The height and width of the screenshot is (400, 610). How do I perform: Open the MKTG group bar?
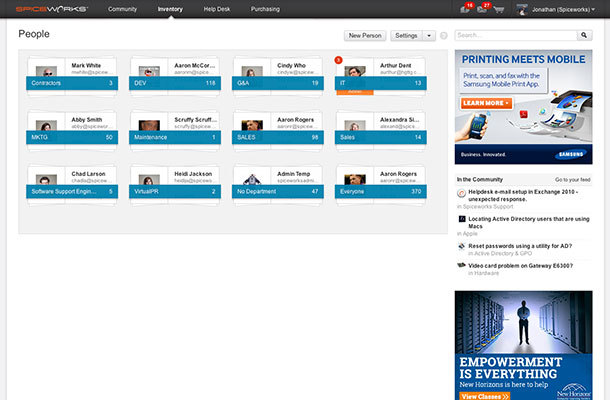pos(72,137)
